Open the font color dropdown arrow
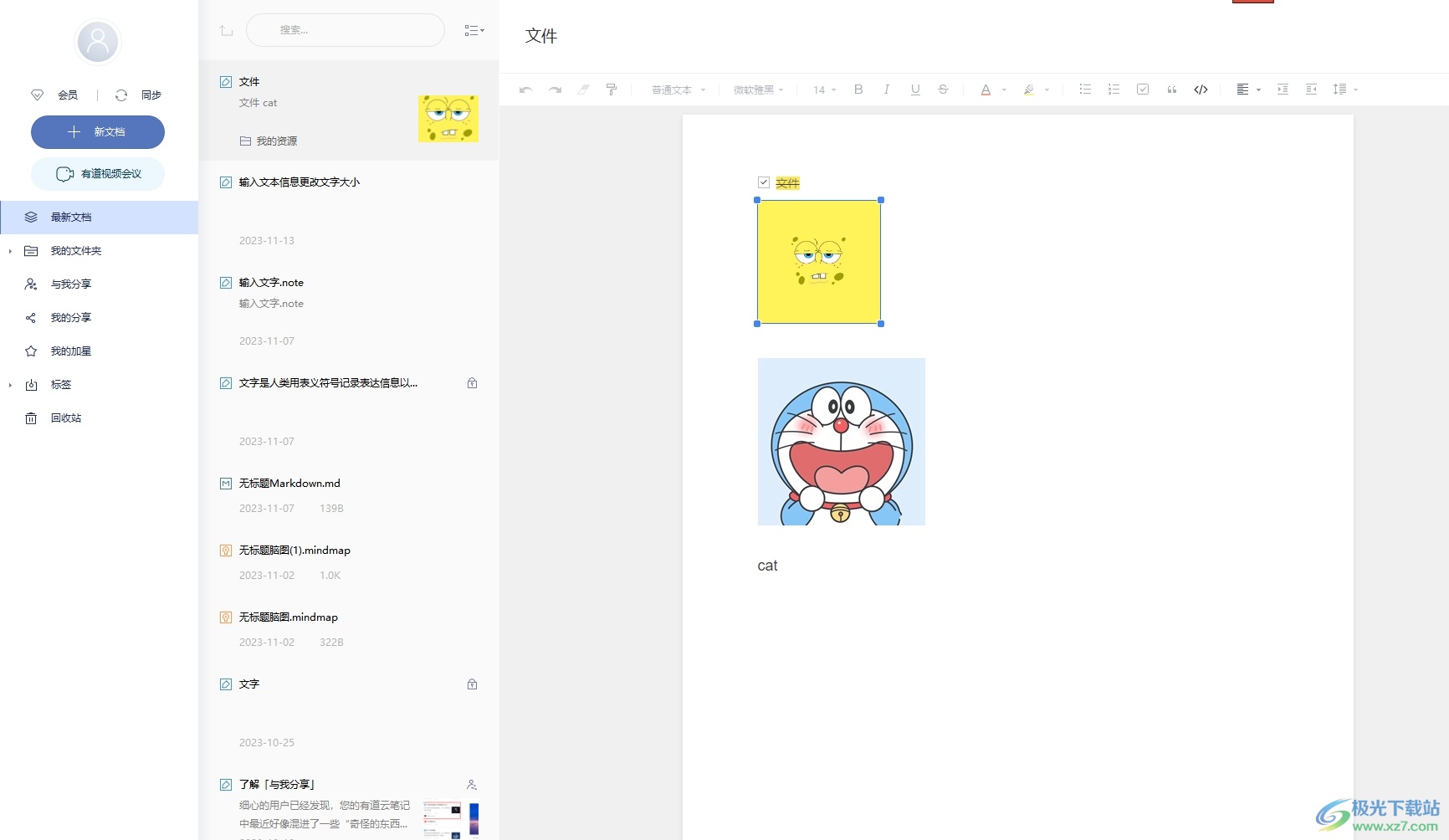Screen dimensions: 1449x840 coord(1004,90)
